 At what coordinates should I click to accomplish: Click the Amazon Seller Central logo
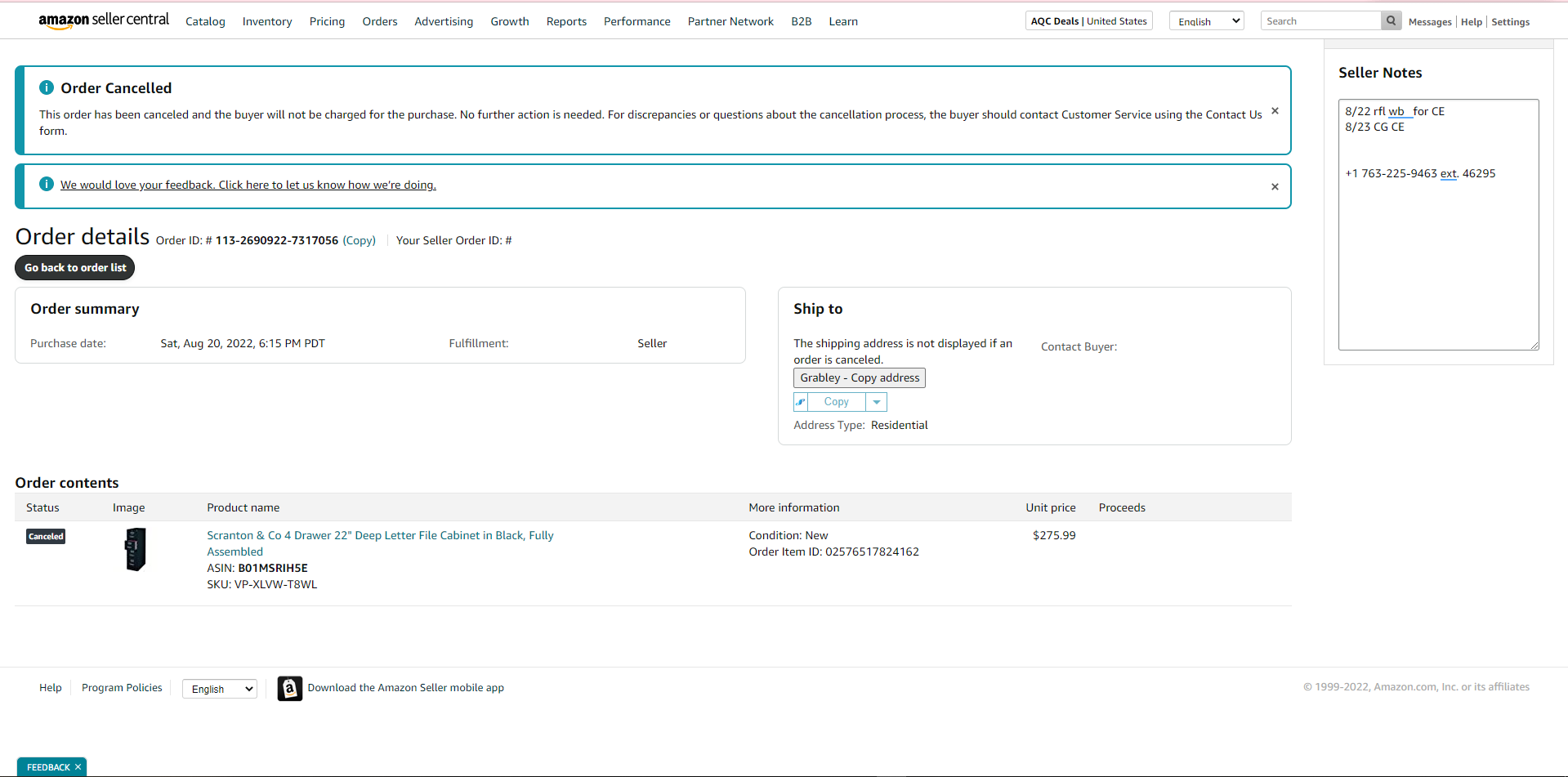(104, 20)
